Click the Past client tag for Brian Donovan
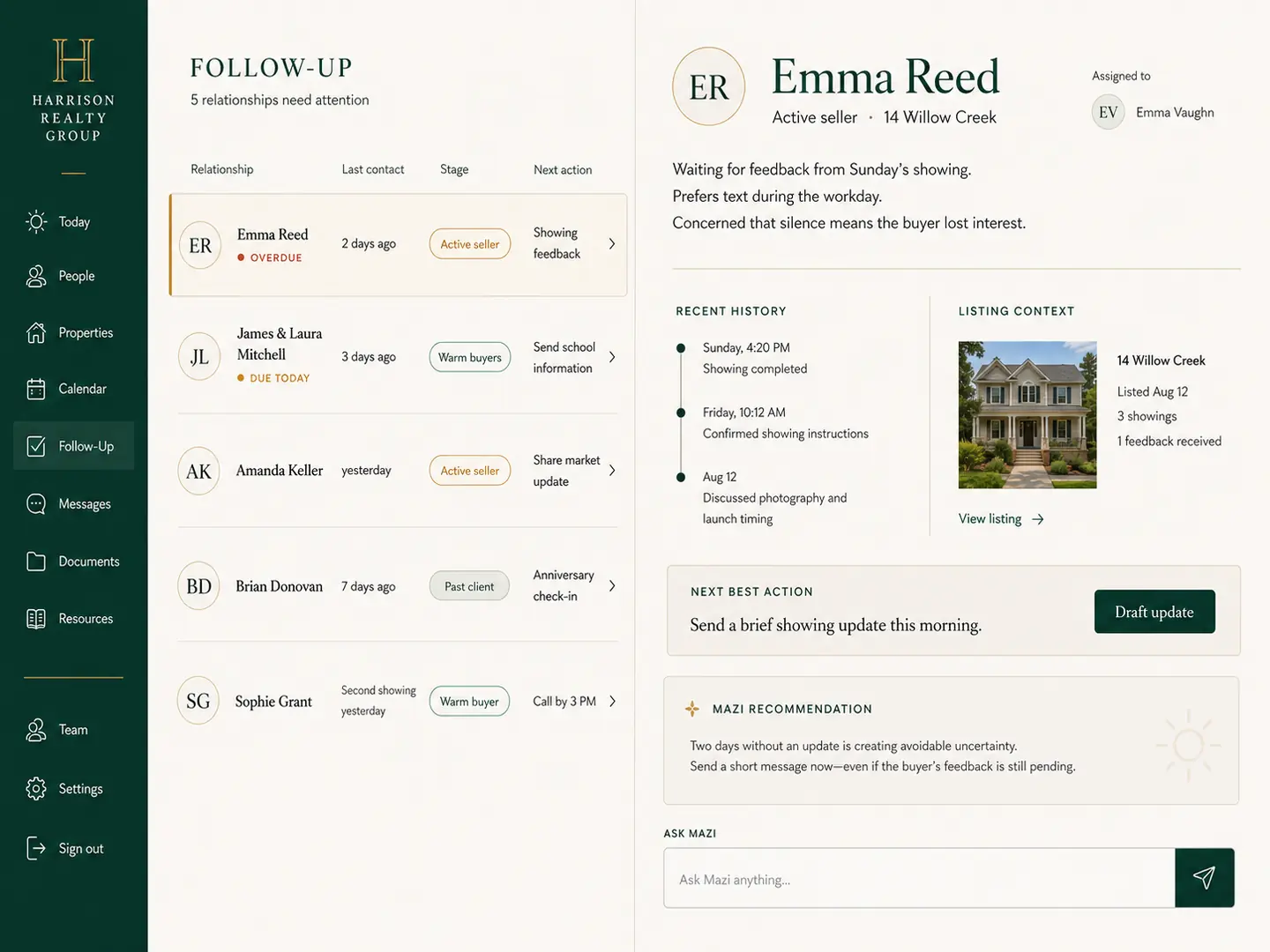Image resolution: width=1270 pixels, height=952 pixels. 469,586
